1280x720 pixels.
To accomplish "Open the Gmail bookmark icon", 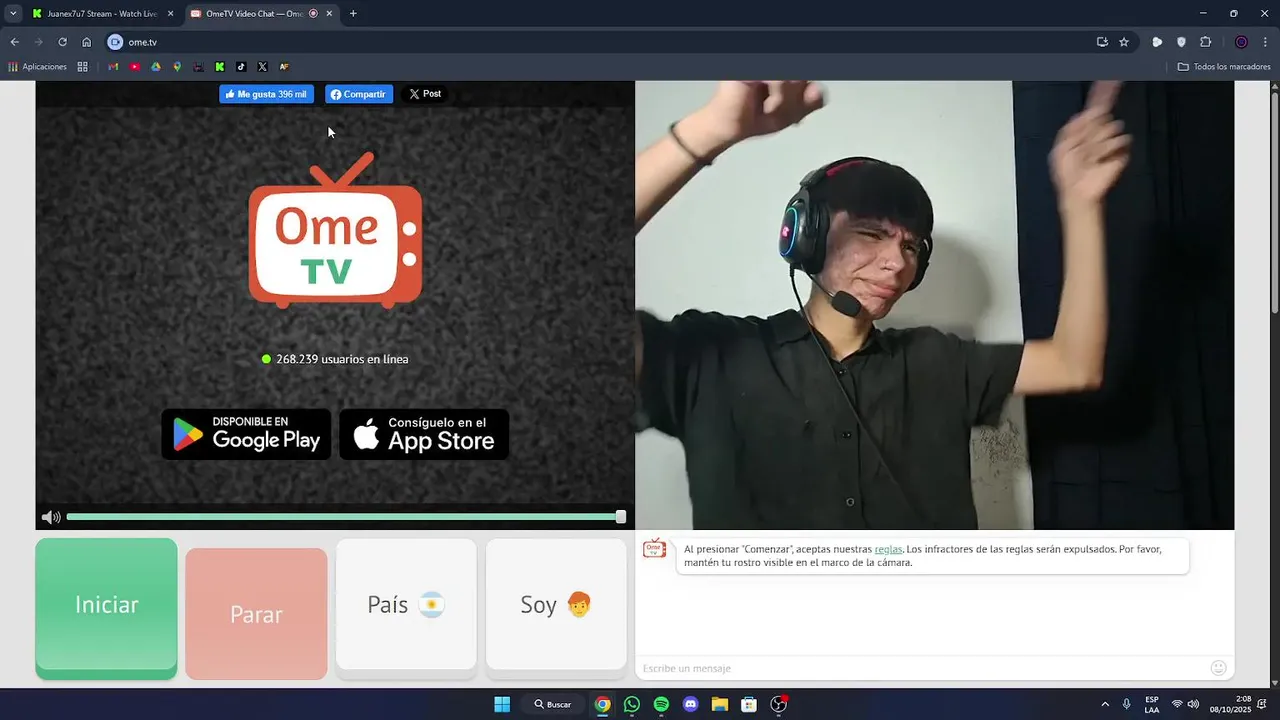I will pos(113,67).
